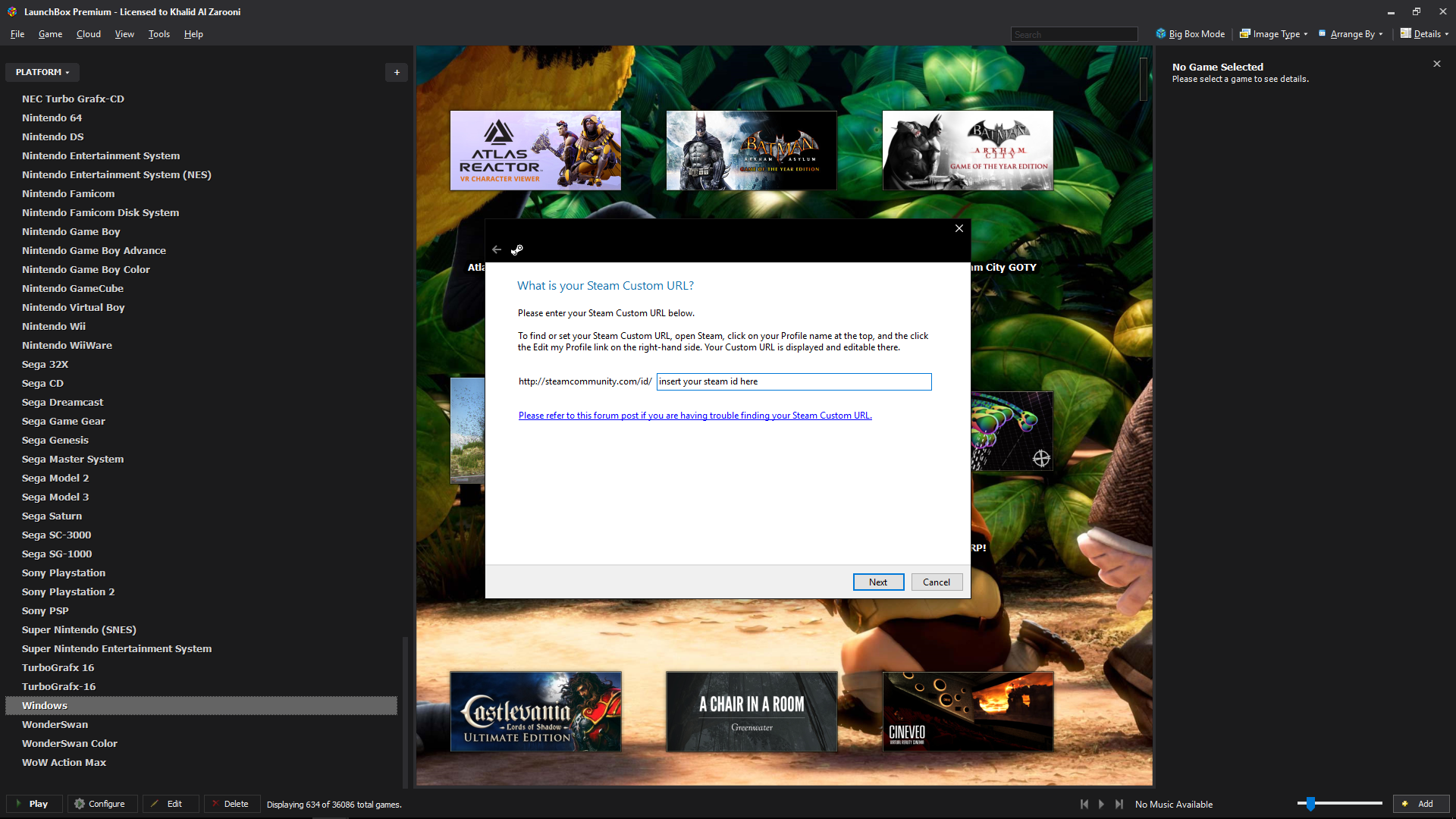Image resolution: width=1456 pixels, height=819 pixels.
Task: Close the No Game Selected details panel
Action: 1436,64
